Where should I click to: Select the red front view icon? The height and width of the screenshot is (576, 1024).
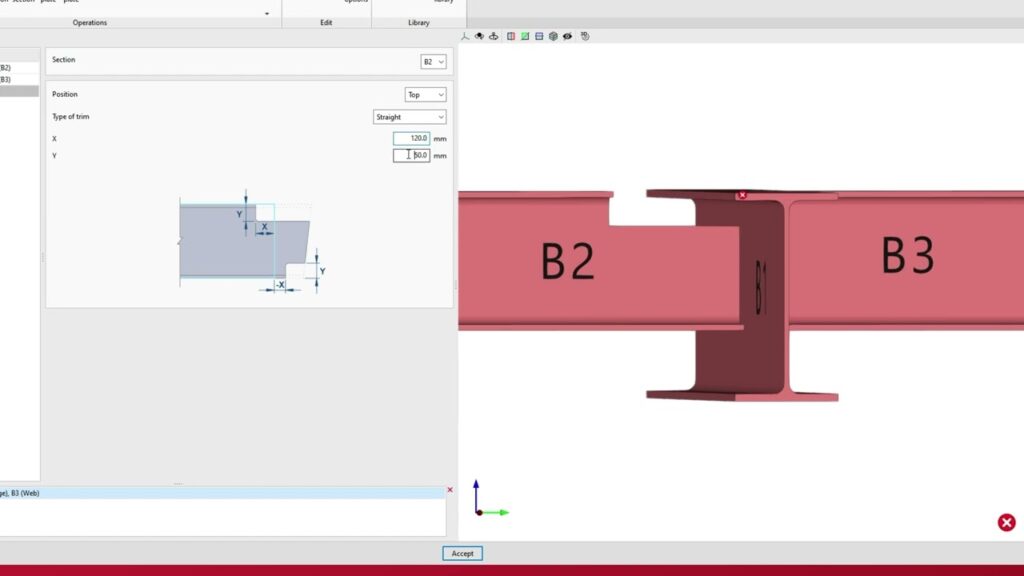[511, 36]
